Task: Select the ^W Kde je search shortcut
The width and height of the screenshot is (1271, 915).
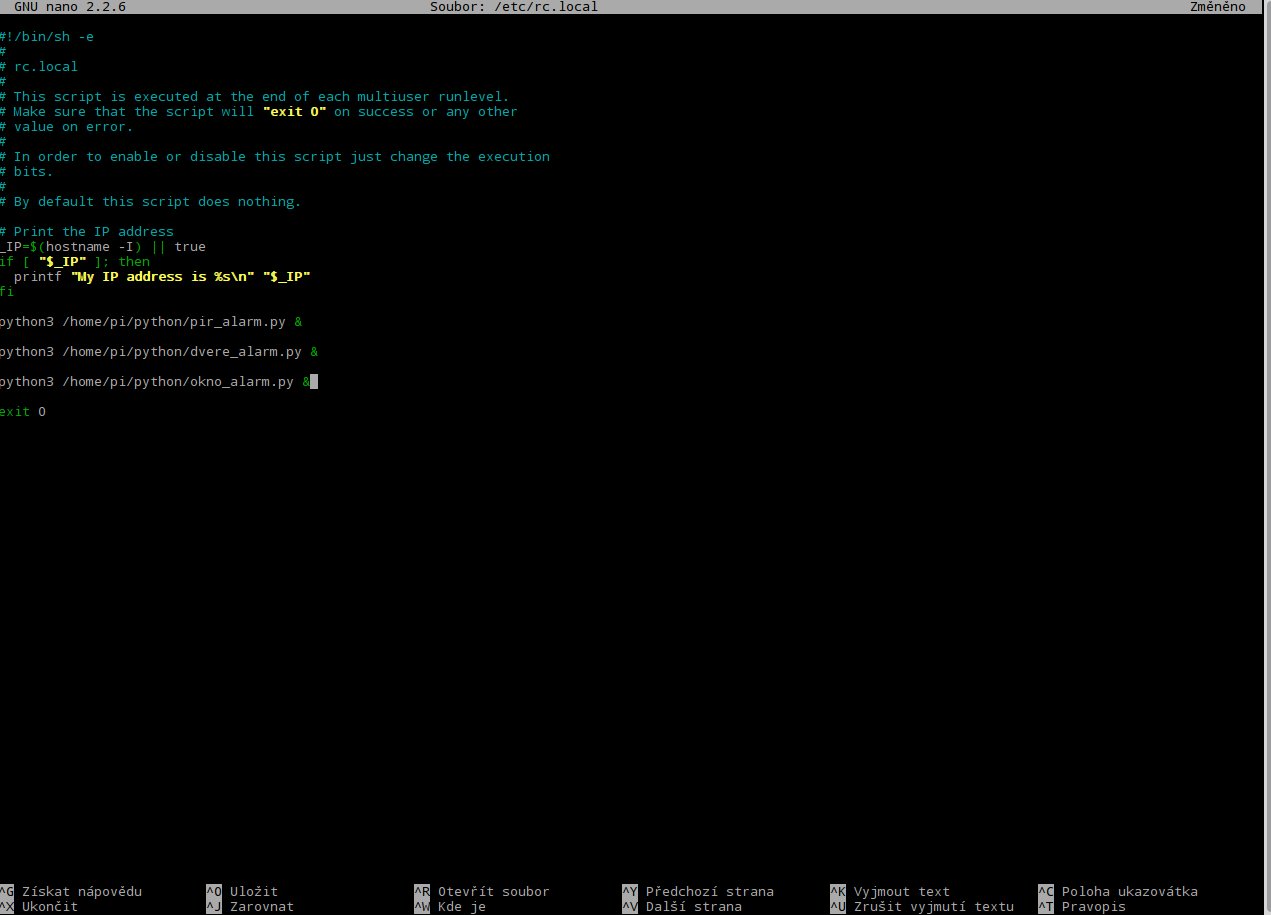Action: 453,906
